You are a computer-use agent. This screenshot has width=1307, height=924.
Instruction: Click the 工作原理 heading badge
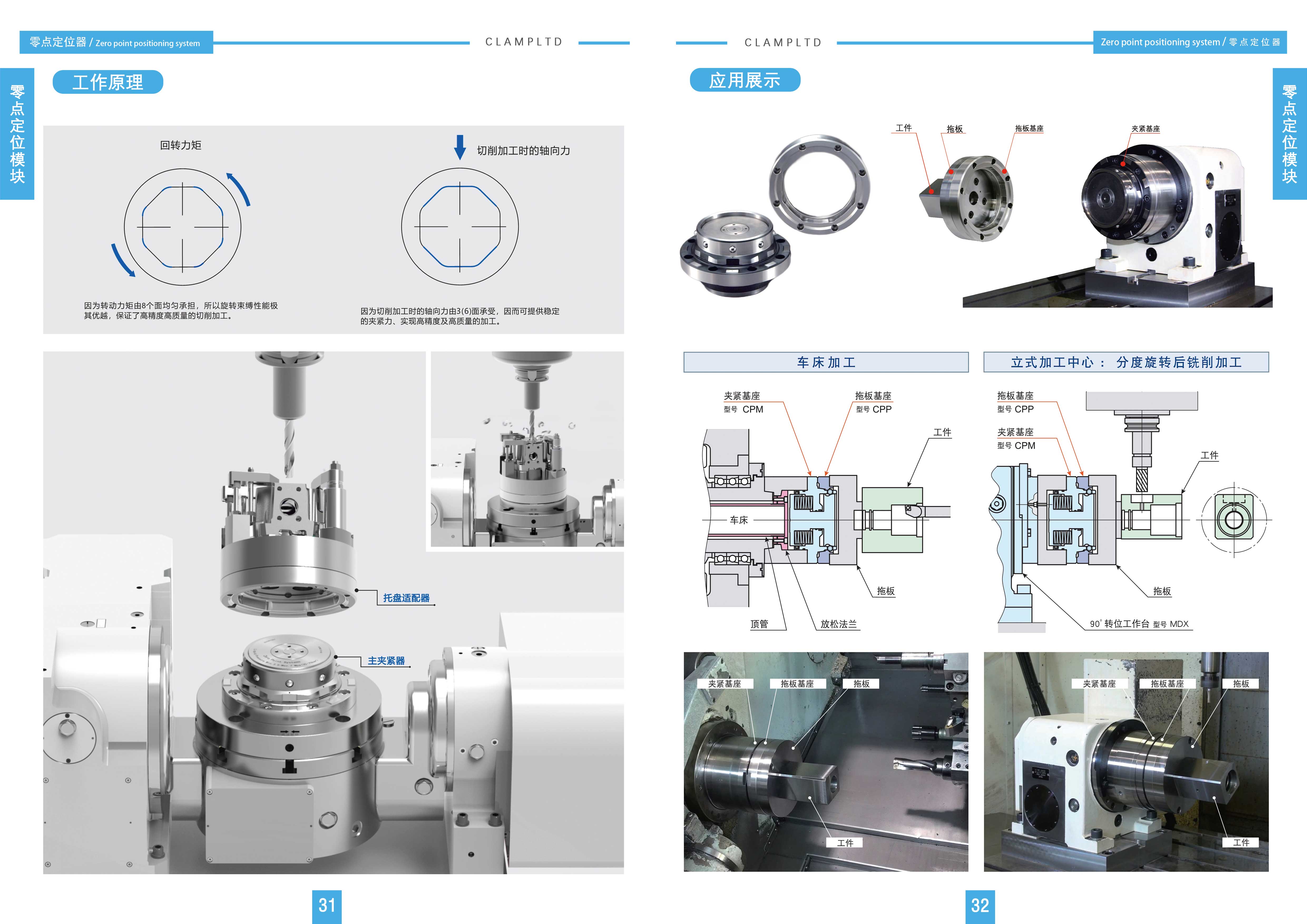coord(107,82)
